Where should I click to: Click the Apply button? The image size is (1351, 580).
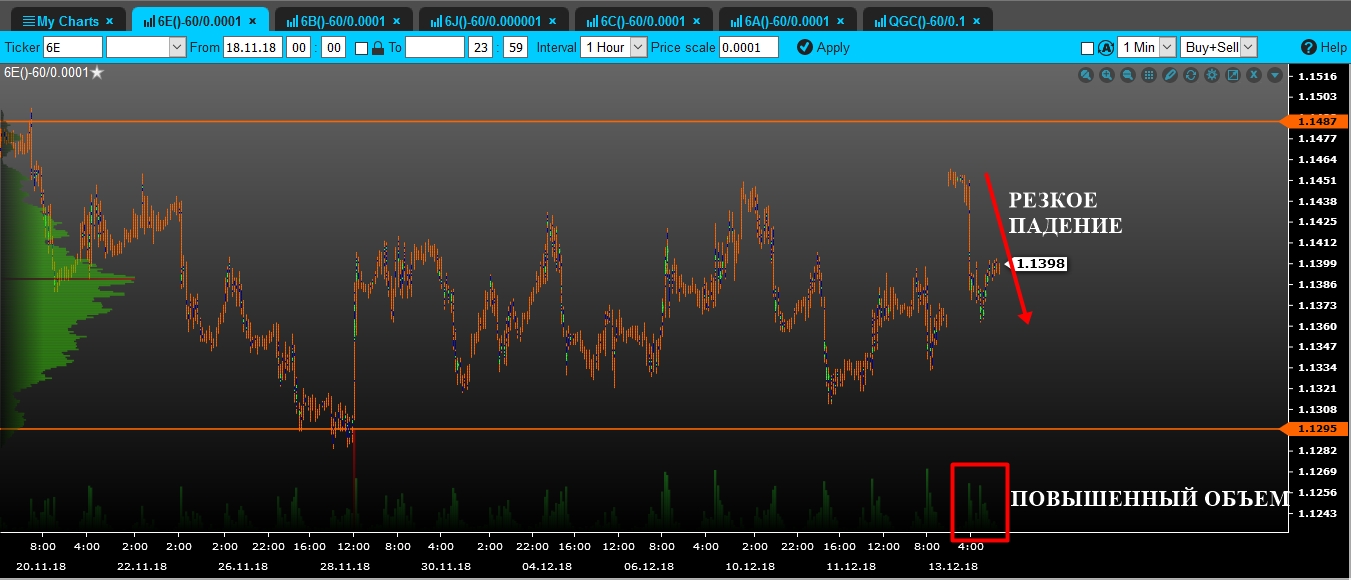coord(823,47)
